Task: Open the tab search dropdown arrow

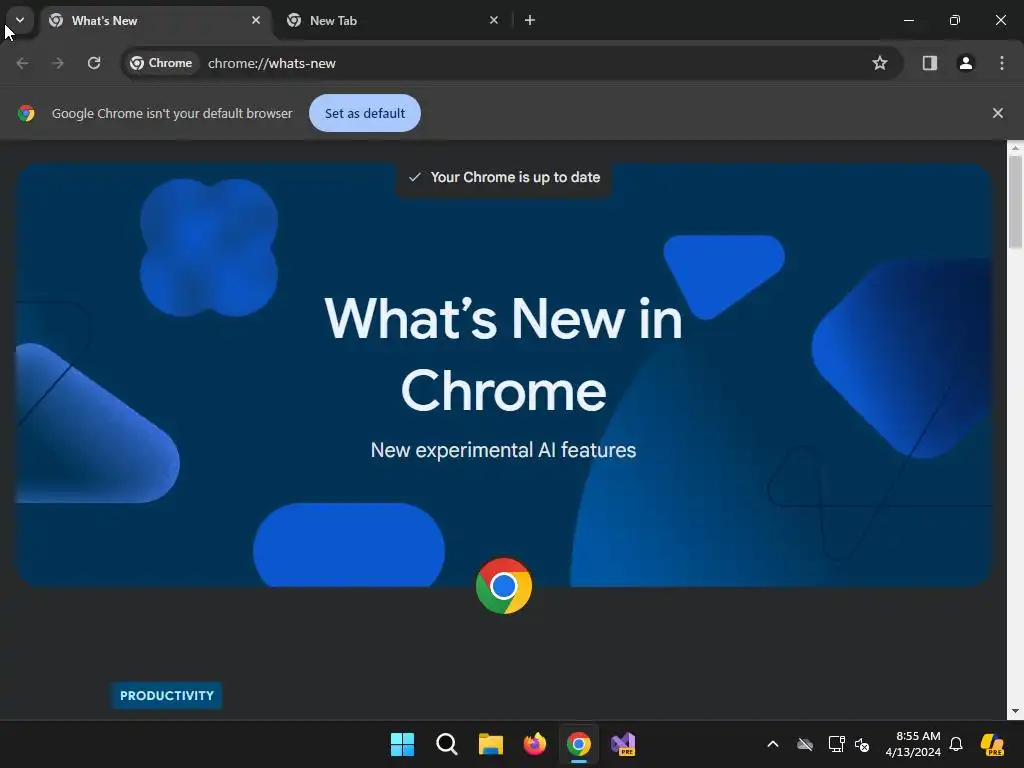Action: tap(20, 20)
